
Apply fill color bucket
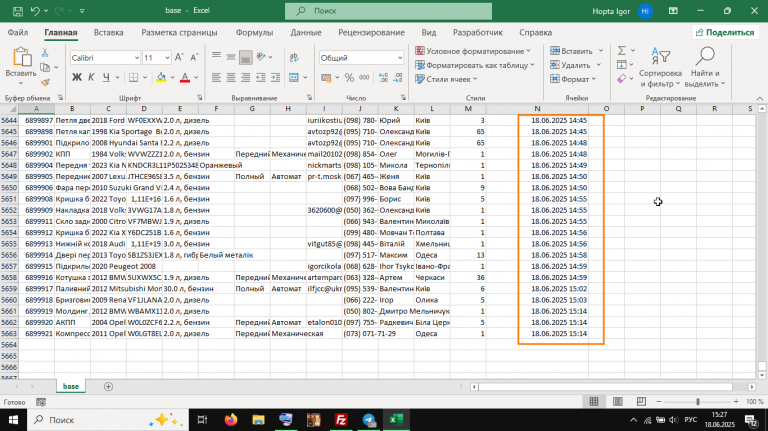click(161, 77)
